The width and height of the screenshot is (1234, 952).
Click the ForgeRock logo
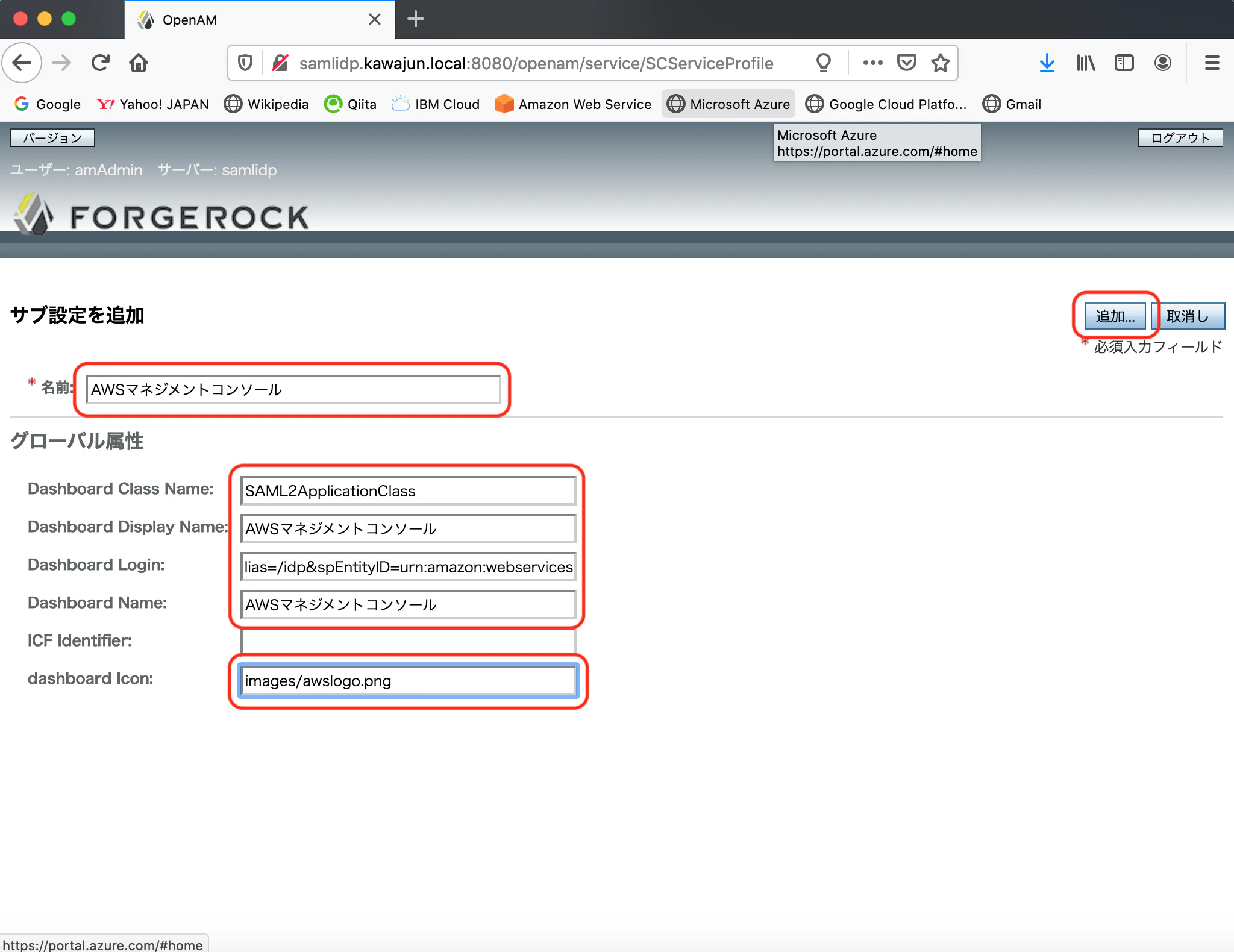[x=160, y=215]
